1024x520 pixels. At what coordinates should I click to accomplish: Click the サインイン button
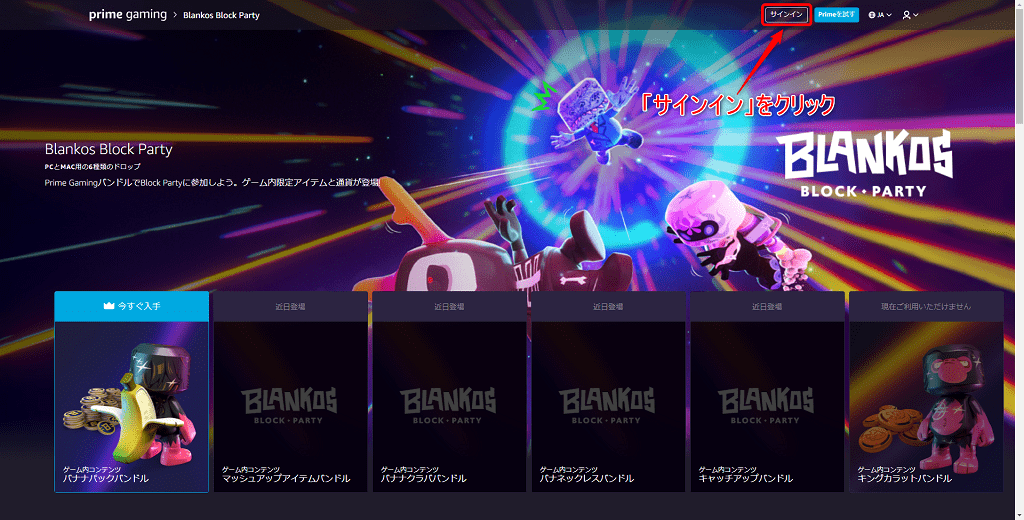pyautogui.click(x=786, y=14)
